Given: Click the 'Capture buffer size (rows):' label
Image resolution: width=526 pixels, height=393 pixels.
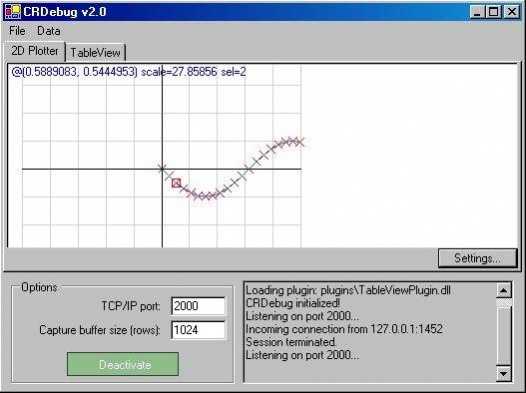Looking at the screenshot, I should (x=100, y=330).
